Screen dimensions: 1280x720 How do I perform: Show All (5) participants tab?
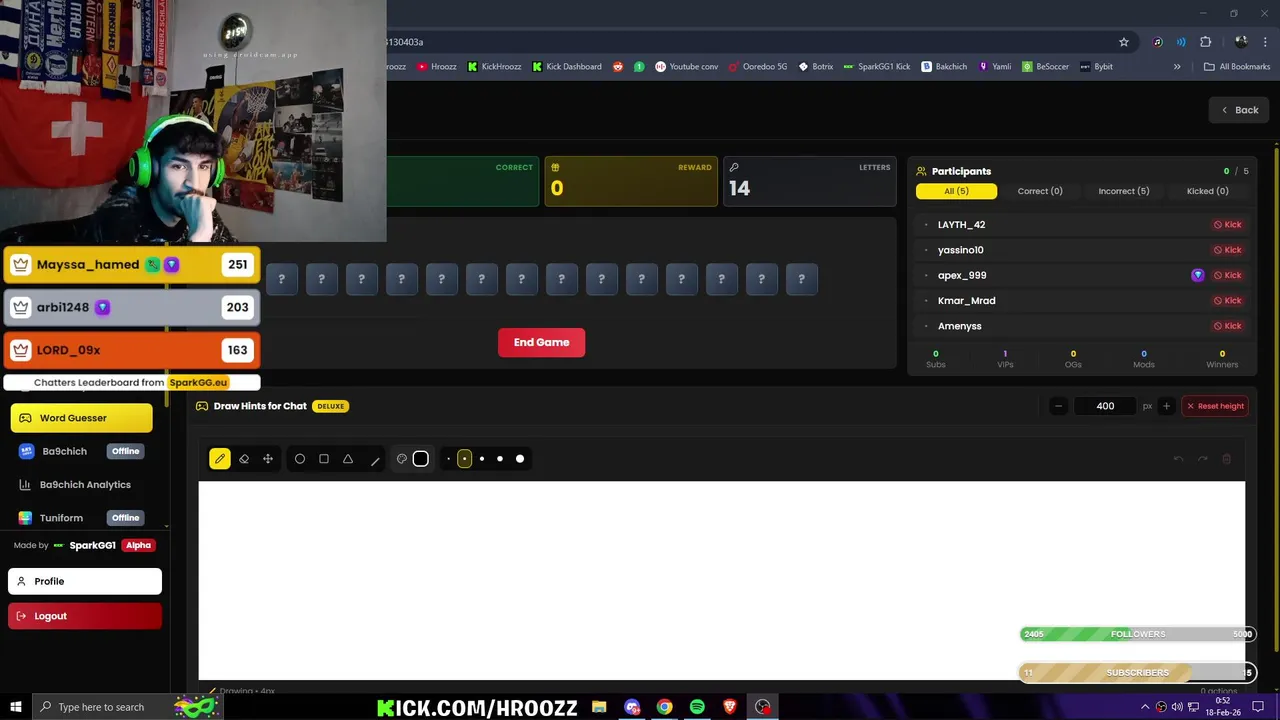coord(956,191)
